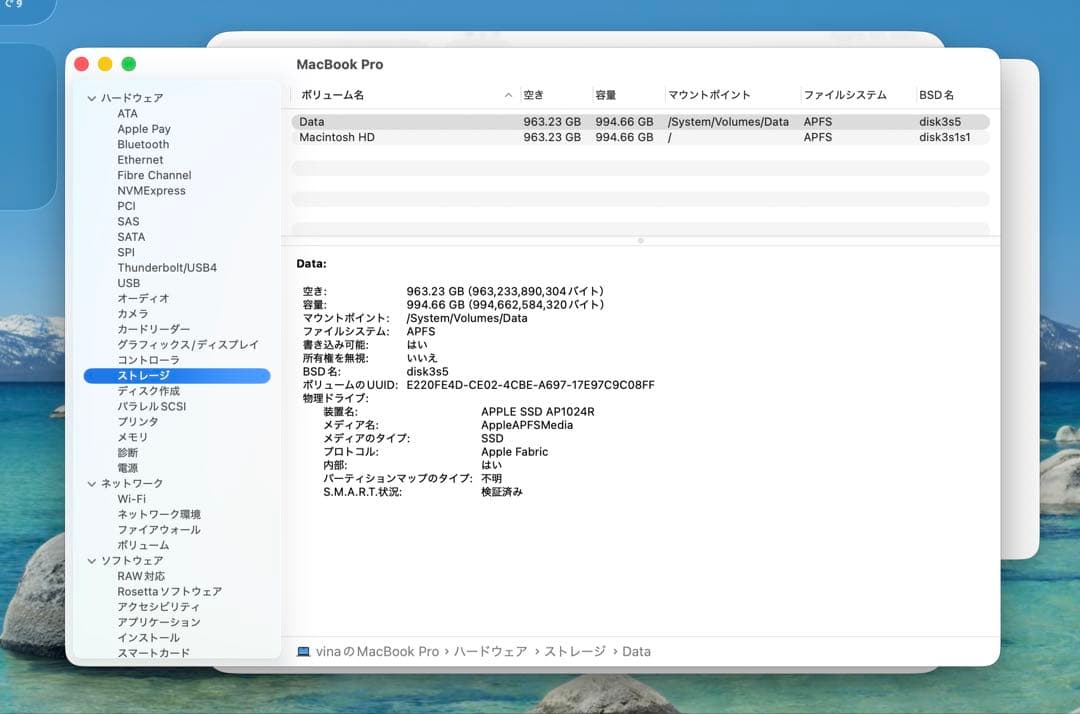Zoom window with the green button

(x=129, y=64)
